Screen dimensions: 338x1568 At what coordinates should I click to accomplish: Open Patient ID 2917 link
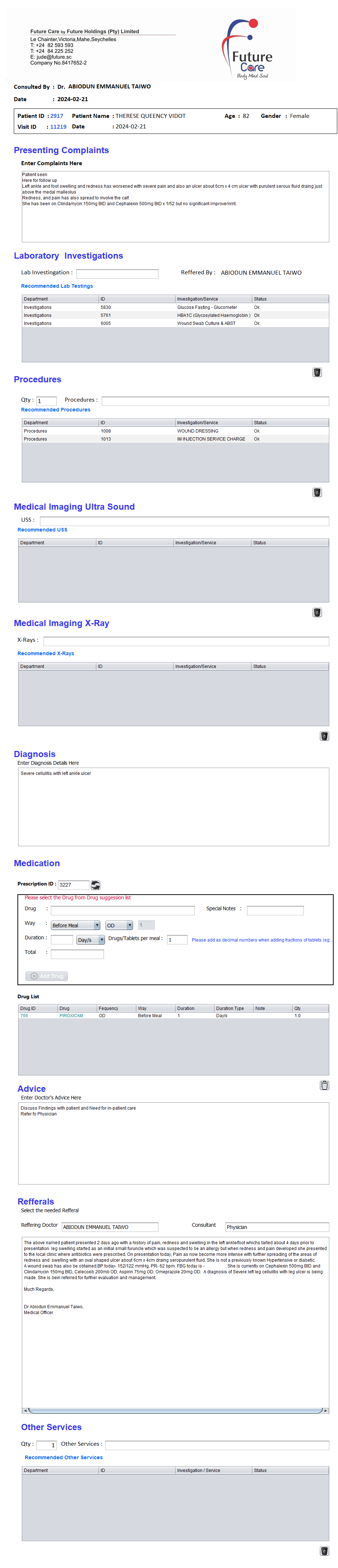57,116
